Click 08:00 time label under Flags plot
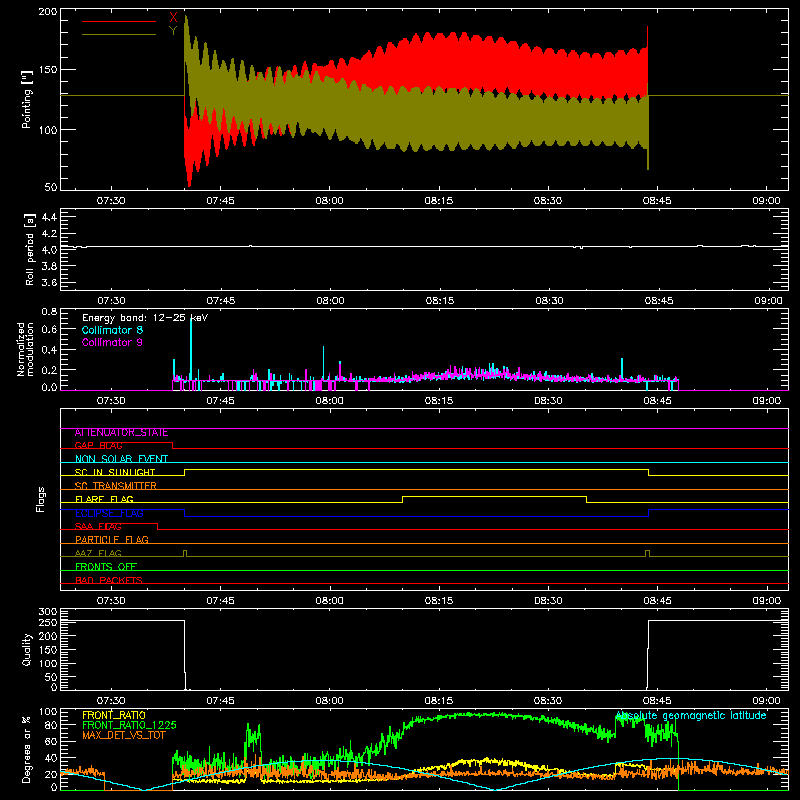 (330, 601)
